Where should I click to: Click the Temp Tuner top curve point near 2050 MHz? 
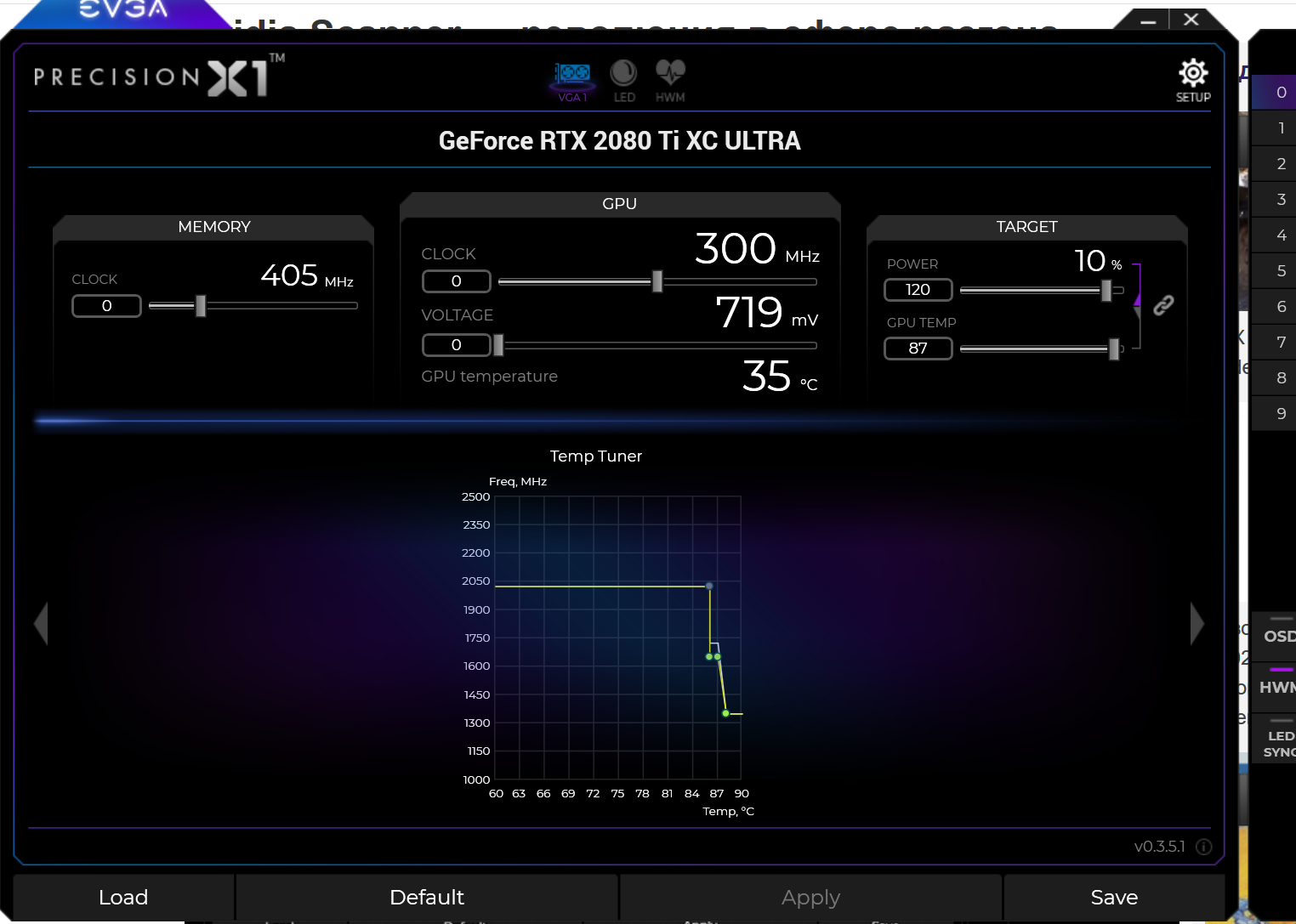coord(709,586)
